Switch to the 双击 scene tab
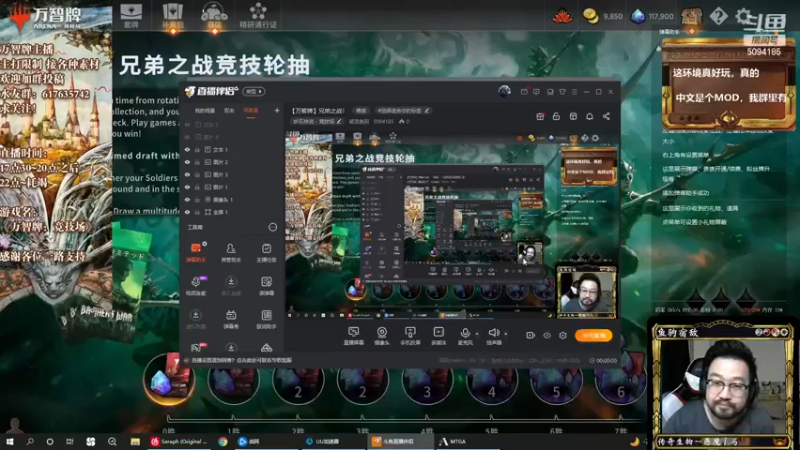 coord(229,110)
